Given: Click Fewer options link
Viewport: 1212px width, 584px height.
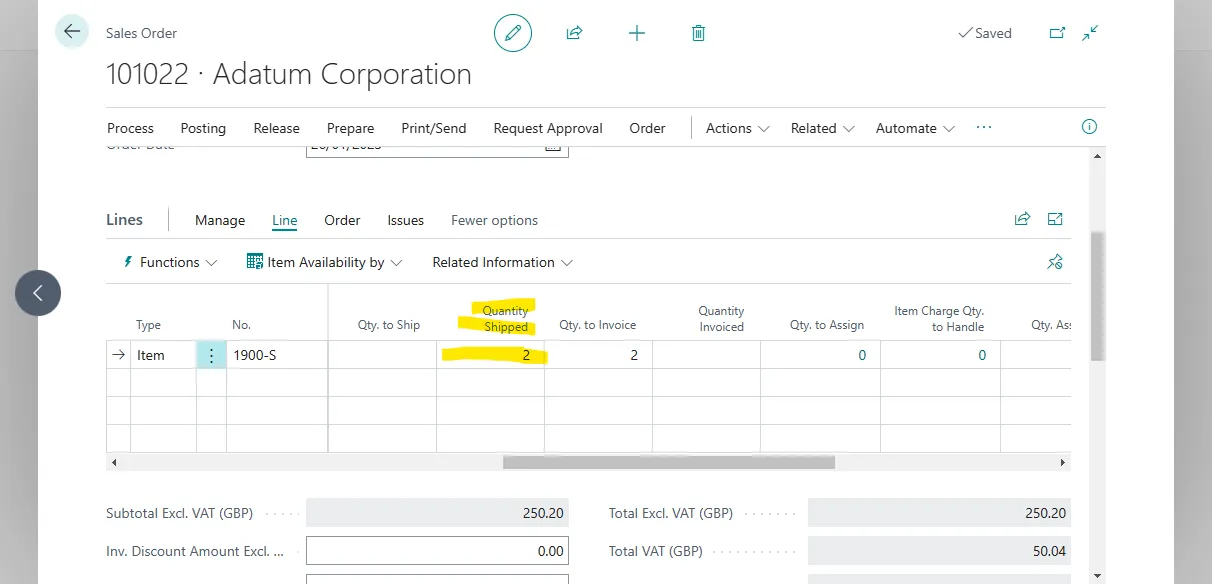Looking at the screenshot, I should coord(494,220).
